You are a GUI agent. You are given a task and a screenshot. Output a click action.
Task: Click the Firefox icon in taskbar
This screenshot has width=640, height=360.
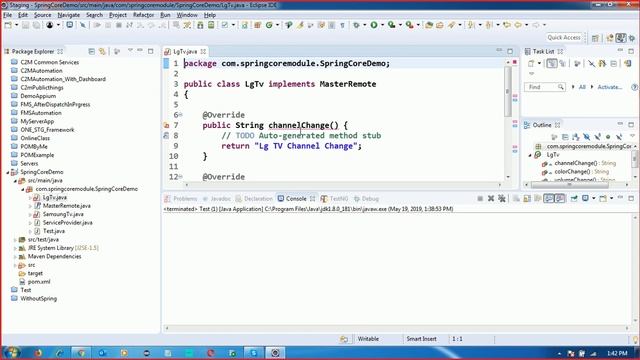pos(38,353)
